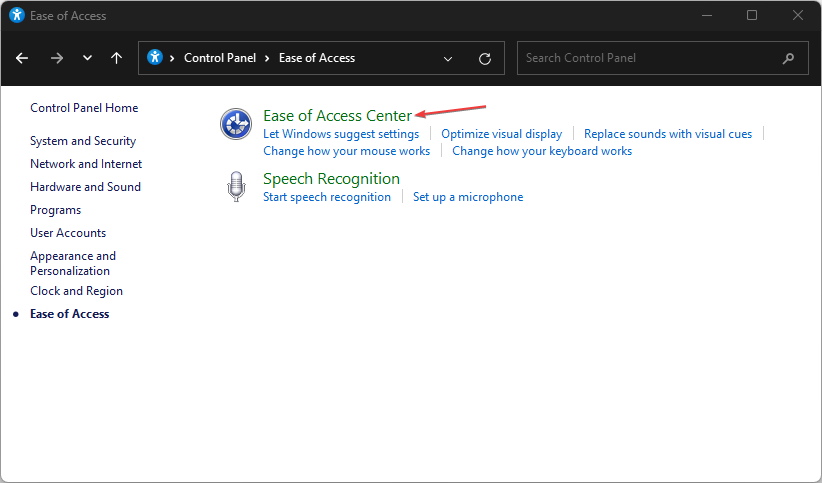This screenshot has width=822, height=483.
Task: Open the Speech Recognition heading
Action: pyautogui.click(x=331, y=179)
